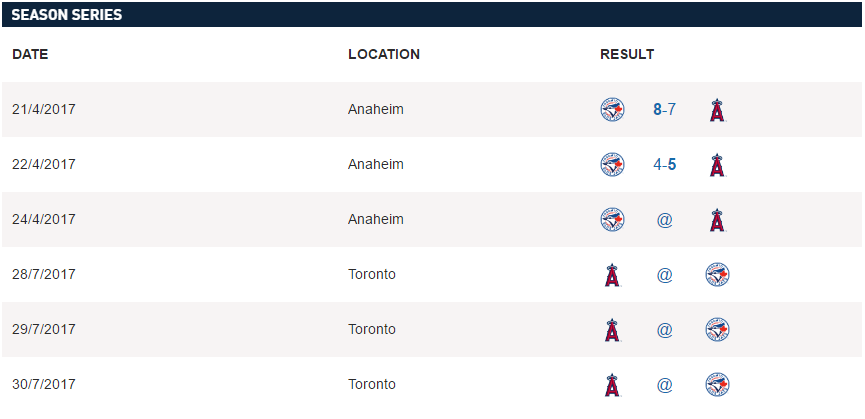Click the Season Series heading bar
Screen dimensions: 865x419
pyautogui.click(x=432, y=14)
